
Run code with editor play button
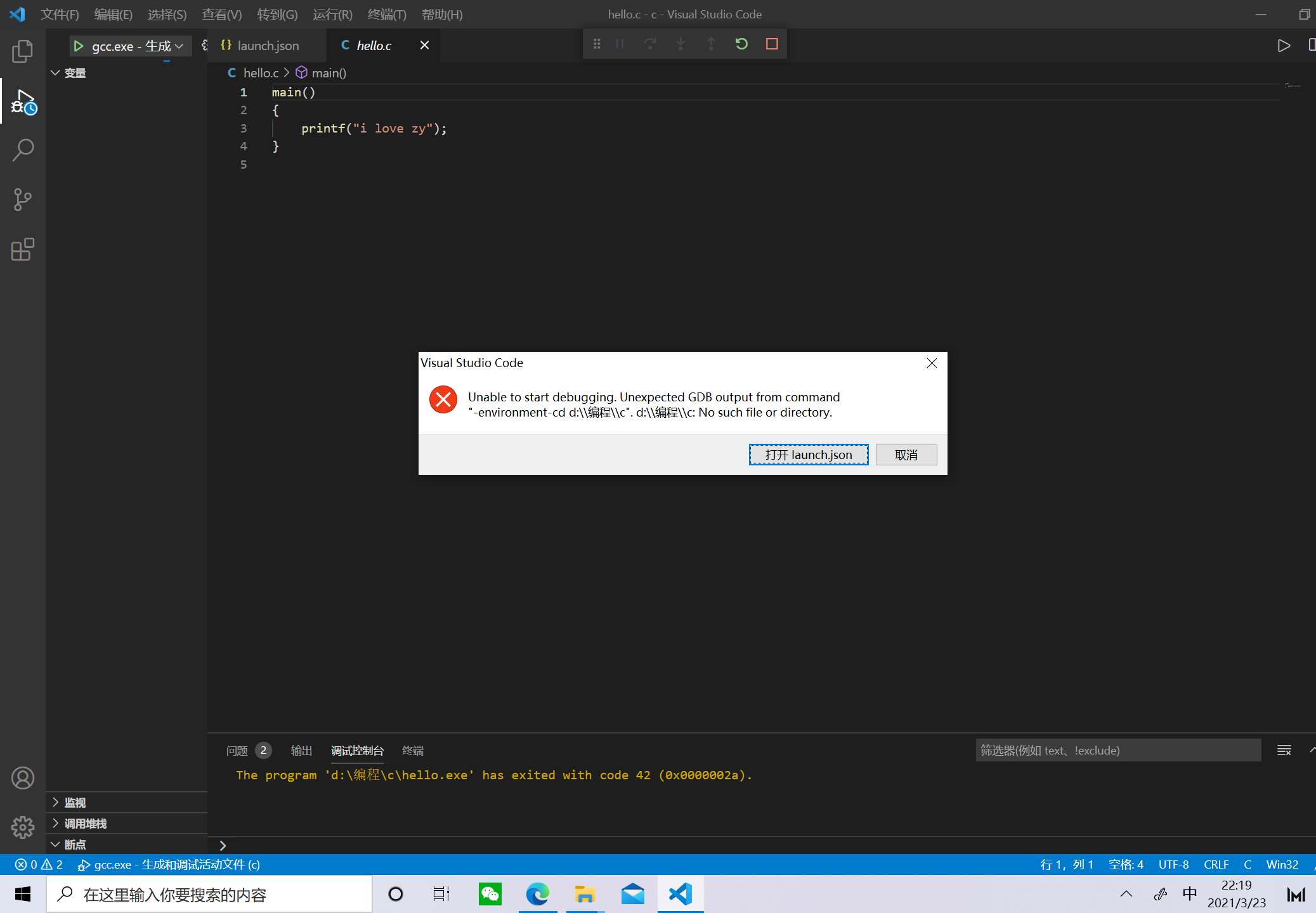pyautogui.click(x=1284, y=46)
